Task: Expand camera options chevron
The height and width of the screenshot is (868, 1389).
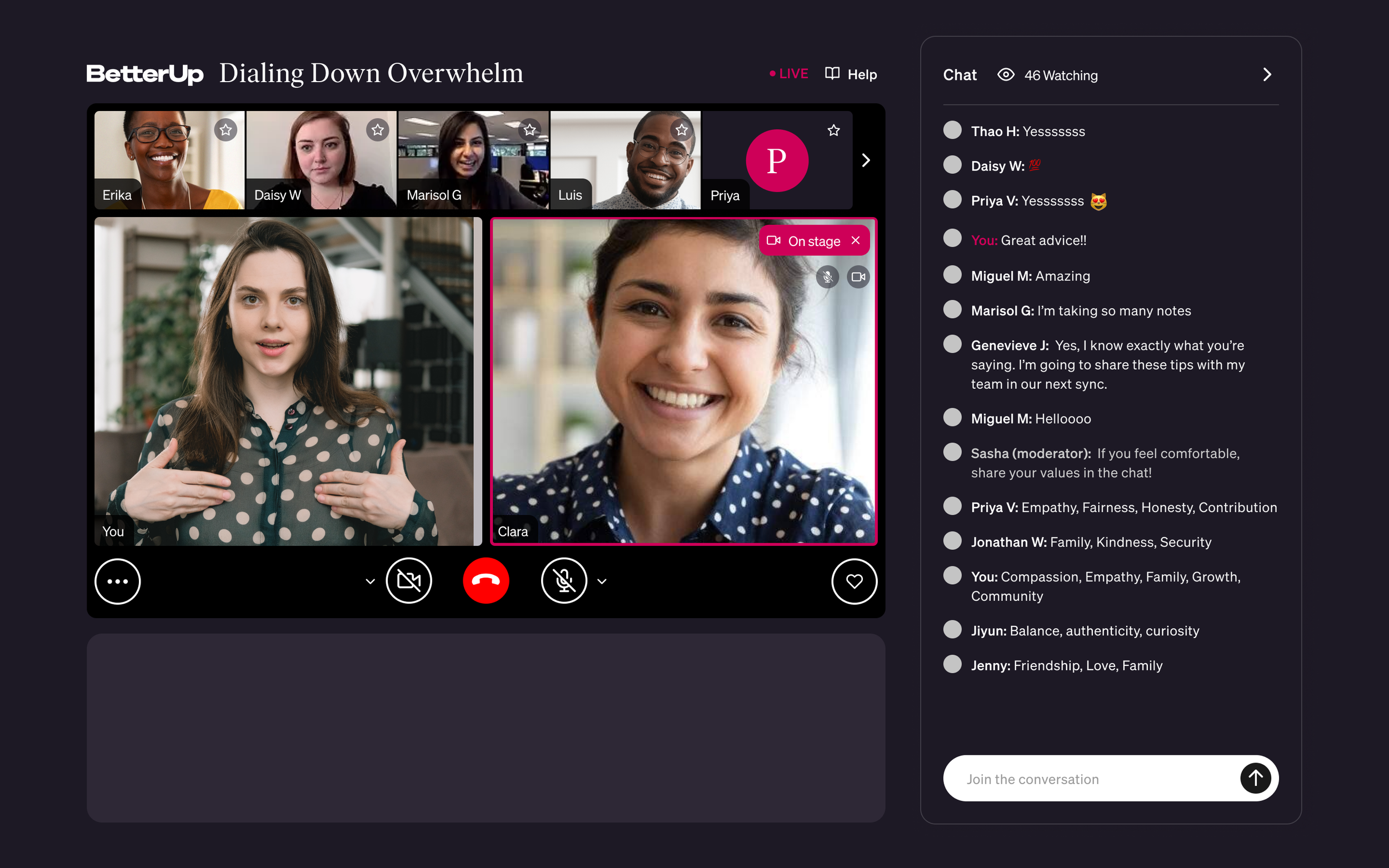Action: 371,581
